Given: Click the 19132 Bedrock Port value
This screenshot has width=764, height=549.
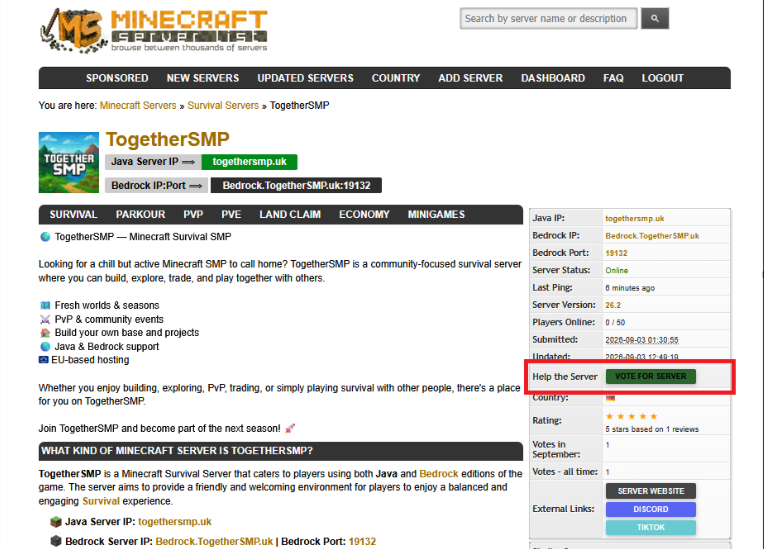Looking at the screenshot, I should 616,253.
